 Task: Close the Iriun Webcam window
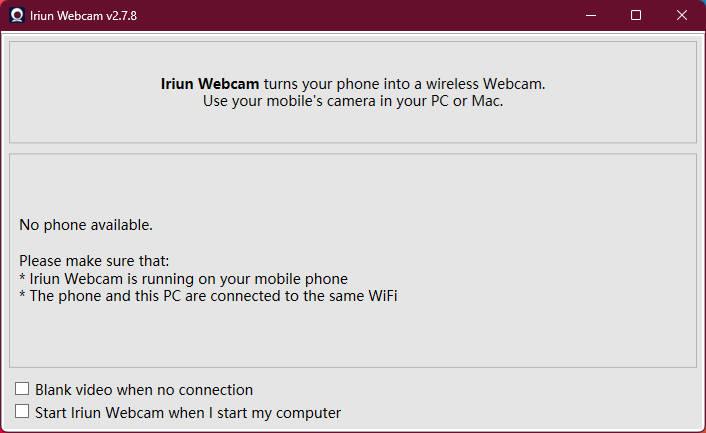pyautogui.click(x=683, y=15)
